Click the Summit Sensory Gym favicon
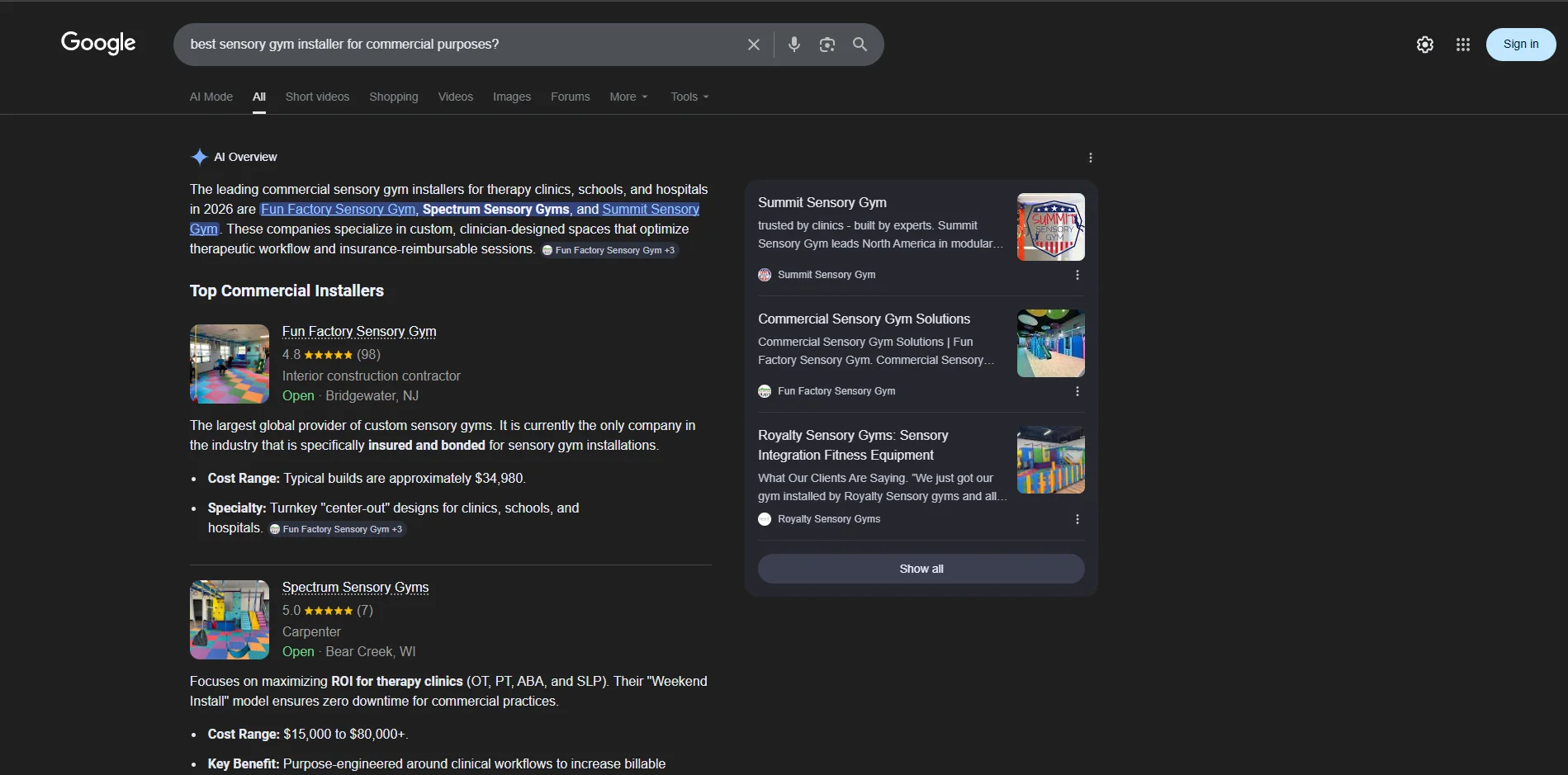 click(765, 275)
